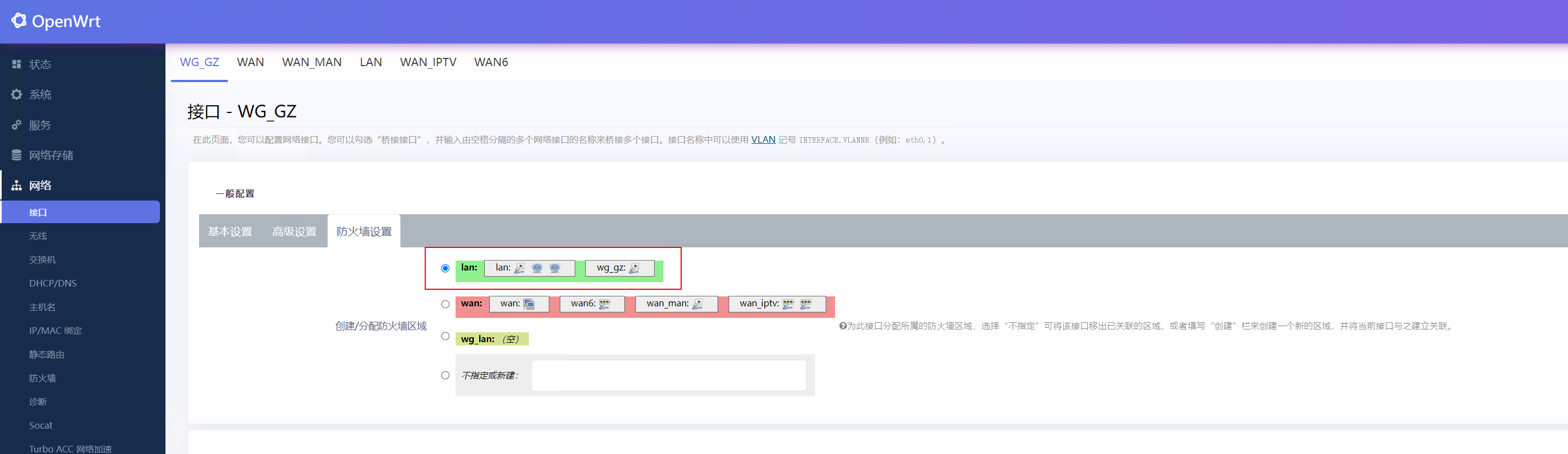The height and width of the screenshot is (454, 1568).
Task: Click the wan6 interface icon
Action: (604, 304)
